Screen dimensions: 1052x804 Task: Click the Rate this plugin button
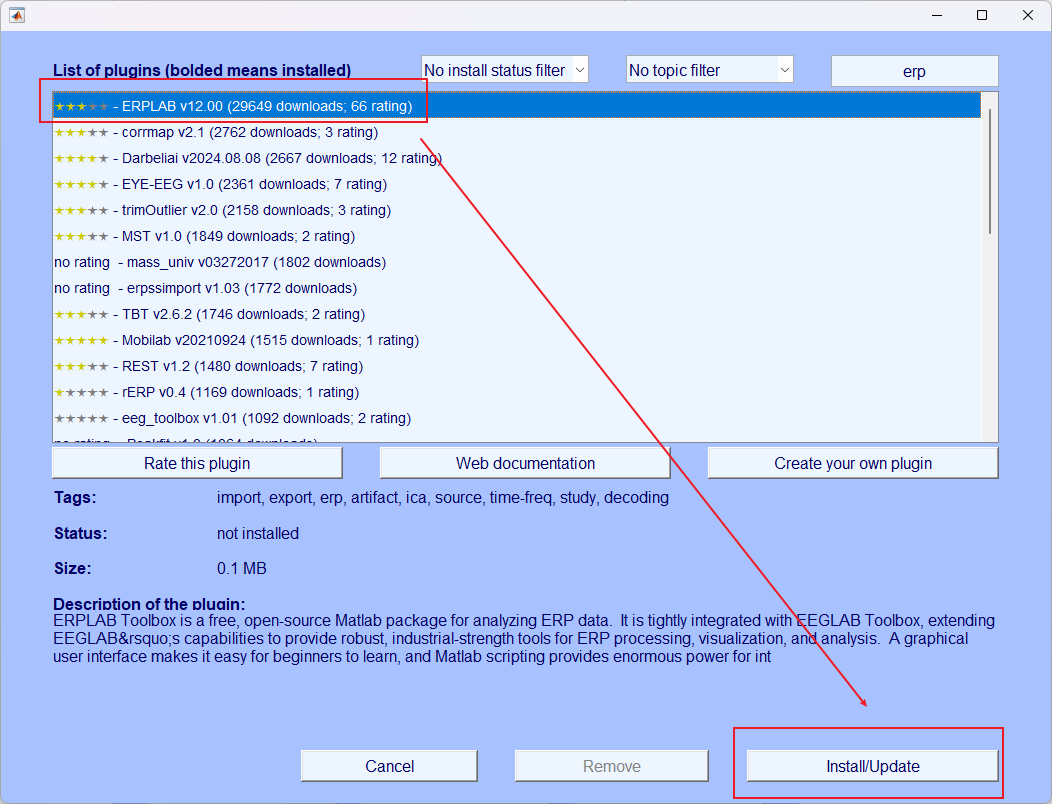[197, 463]
